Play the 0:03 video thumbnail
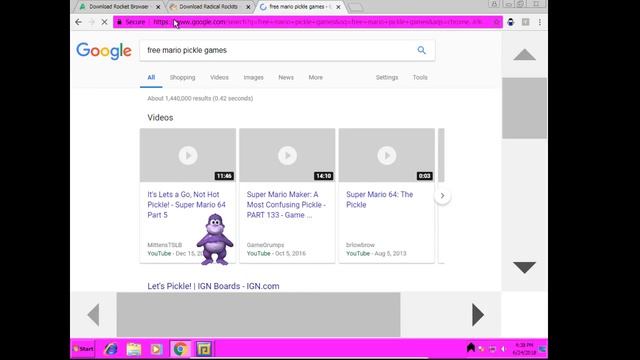 pyautogui.click(x=387, y=155)
